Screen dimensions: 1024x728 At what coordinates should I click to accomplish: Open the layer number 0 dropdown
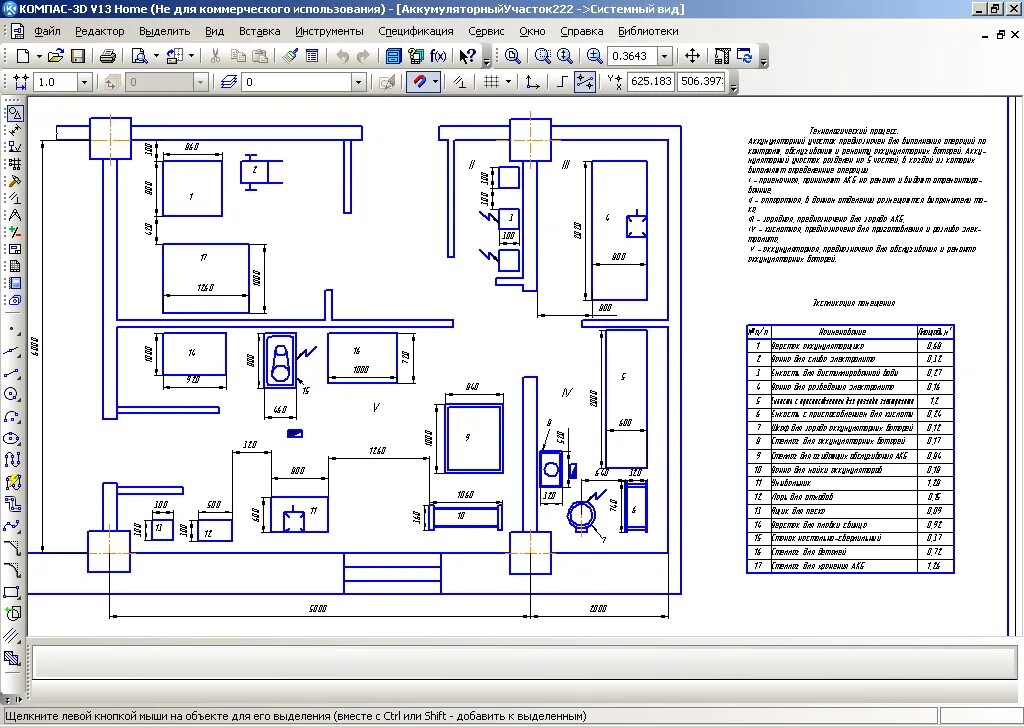pyautogui.click(x=358, y=82)
